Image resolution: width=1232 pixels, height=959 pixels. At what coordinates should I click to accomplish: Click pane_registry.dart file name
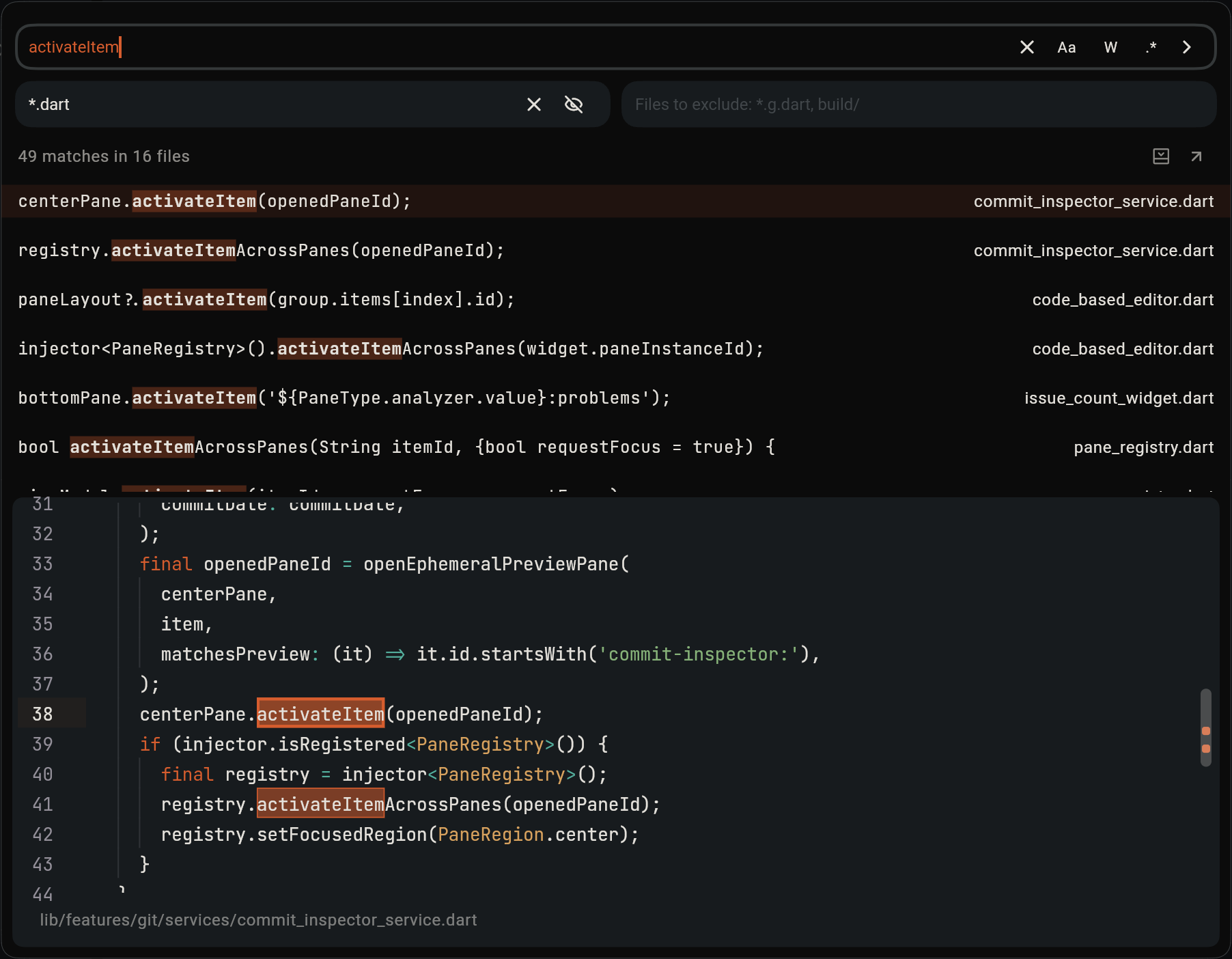click(x=1143, y=447)
